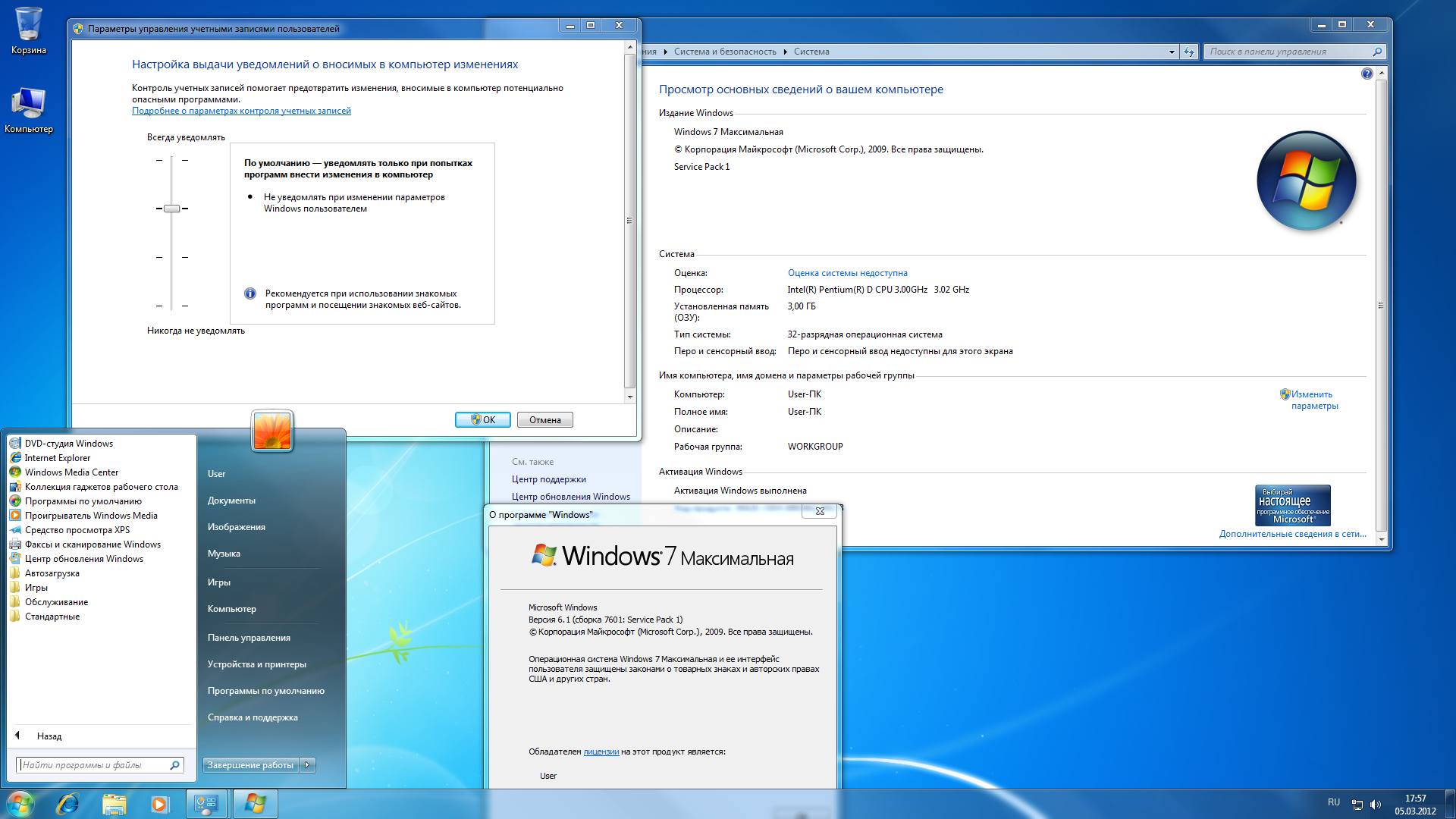Image resolution: width=1456 pixels, height=819 pixels.
Task: Open Справка и поддержка from Start menu
Action: point(253,717)
